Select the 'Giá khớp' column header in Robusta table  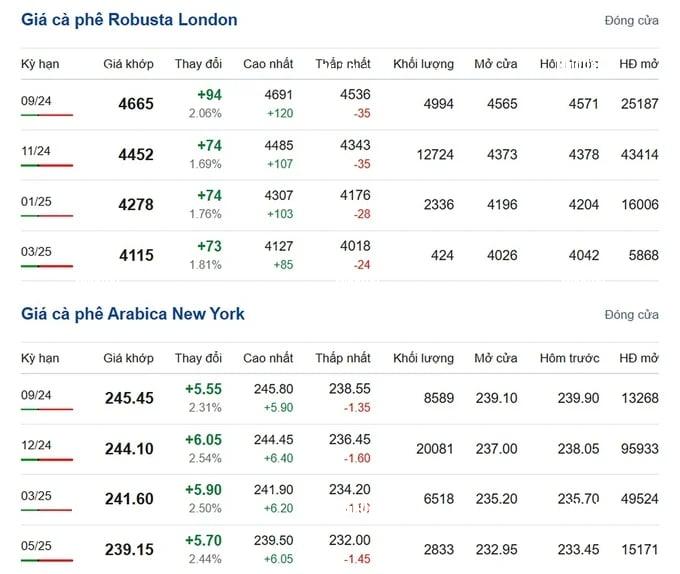coord(128,64)
